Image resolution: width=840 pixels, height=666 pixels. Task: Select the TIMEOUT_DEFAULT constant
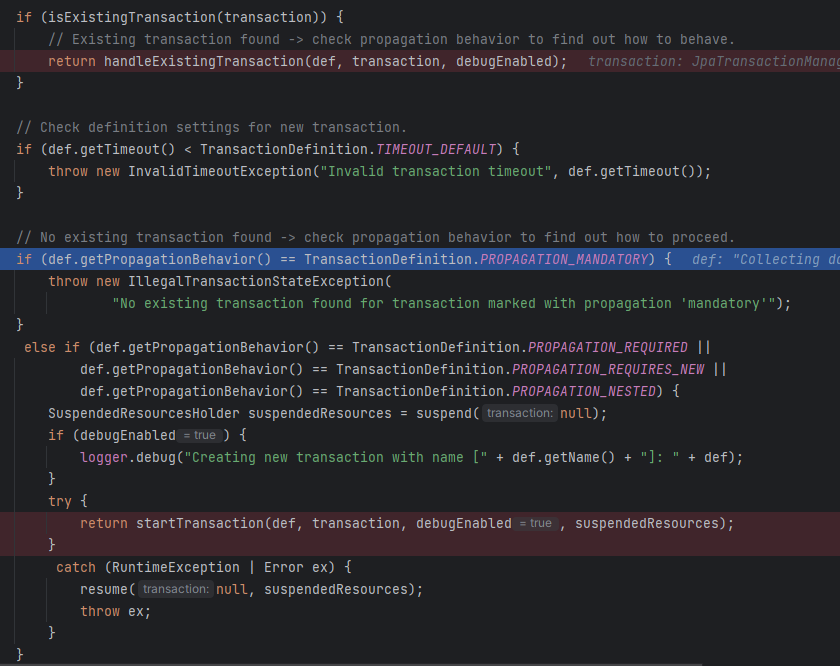(436, 149)
